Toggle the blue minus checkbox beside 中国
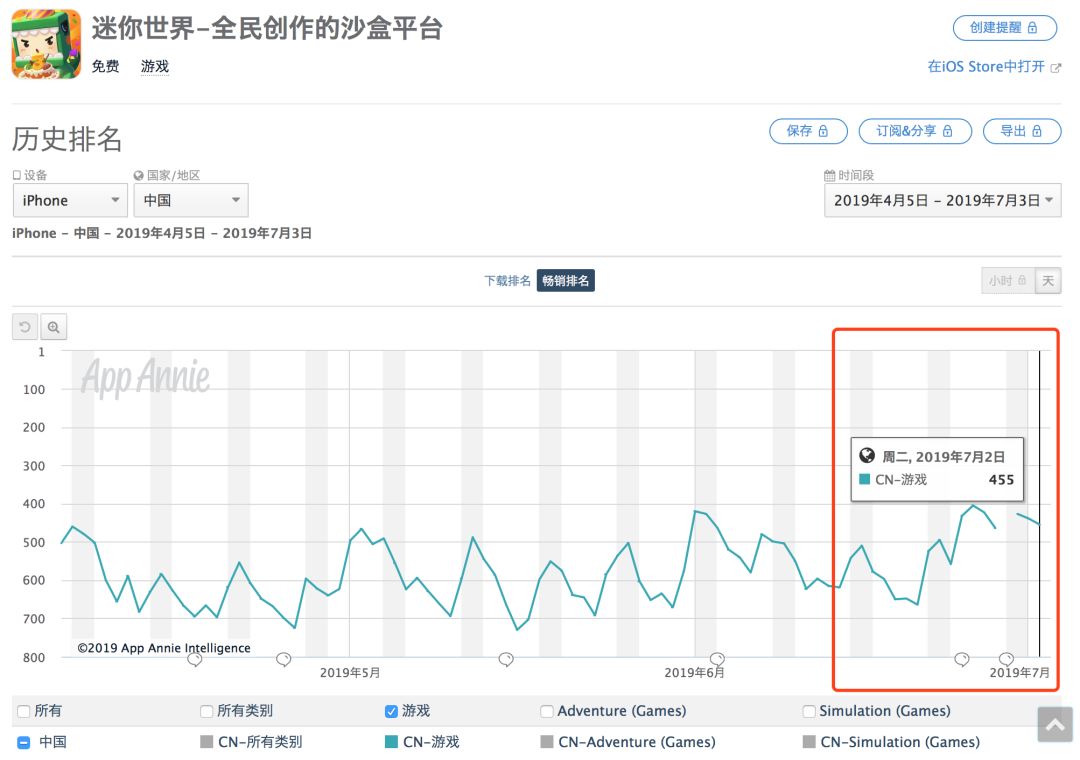This screenshot has width=1080, height=760. pyautogui.click(x=24, y=742)
